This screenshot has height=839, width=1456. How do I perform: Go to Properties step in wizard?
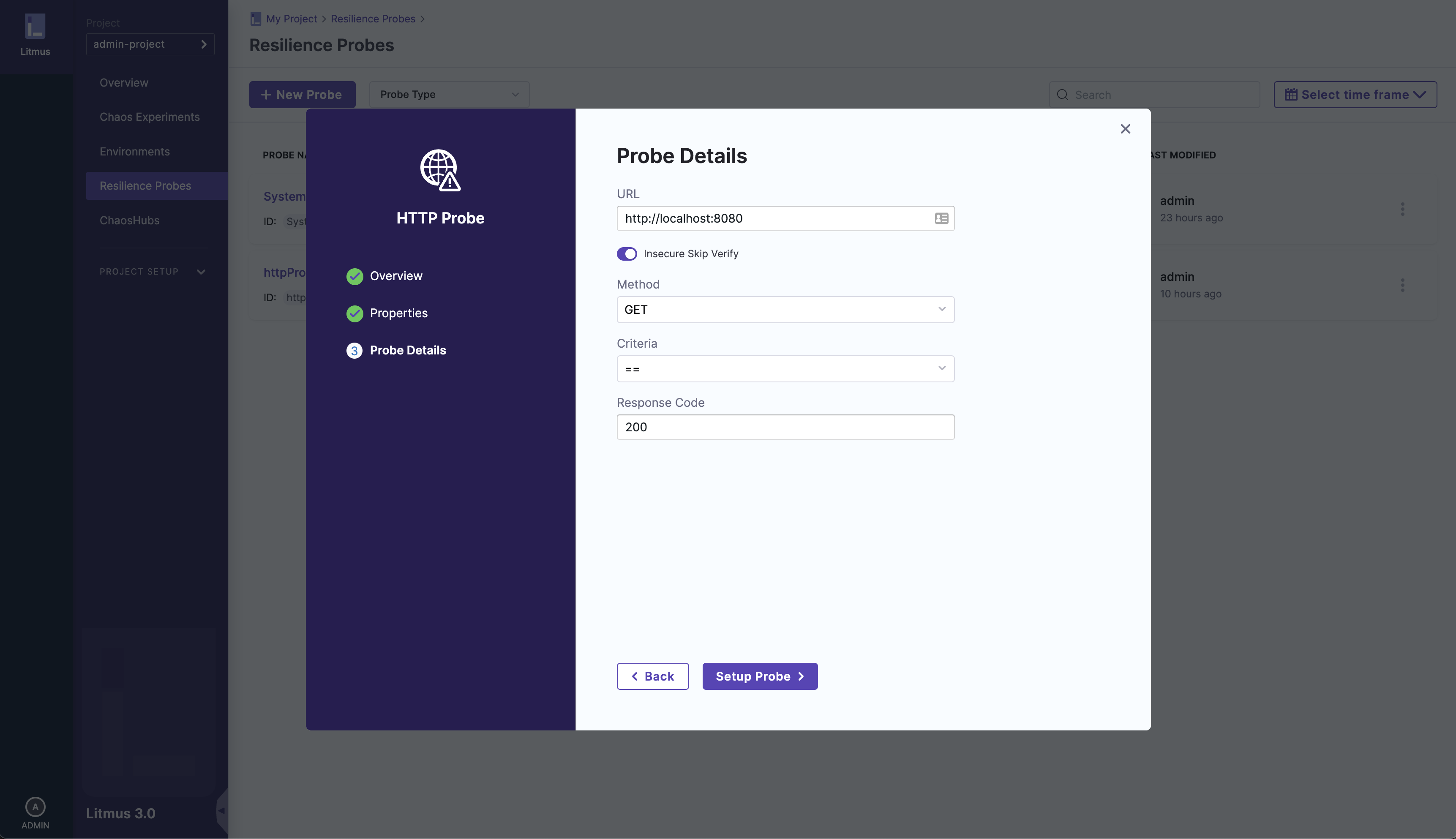[398, 313]
